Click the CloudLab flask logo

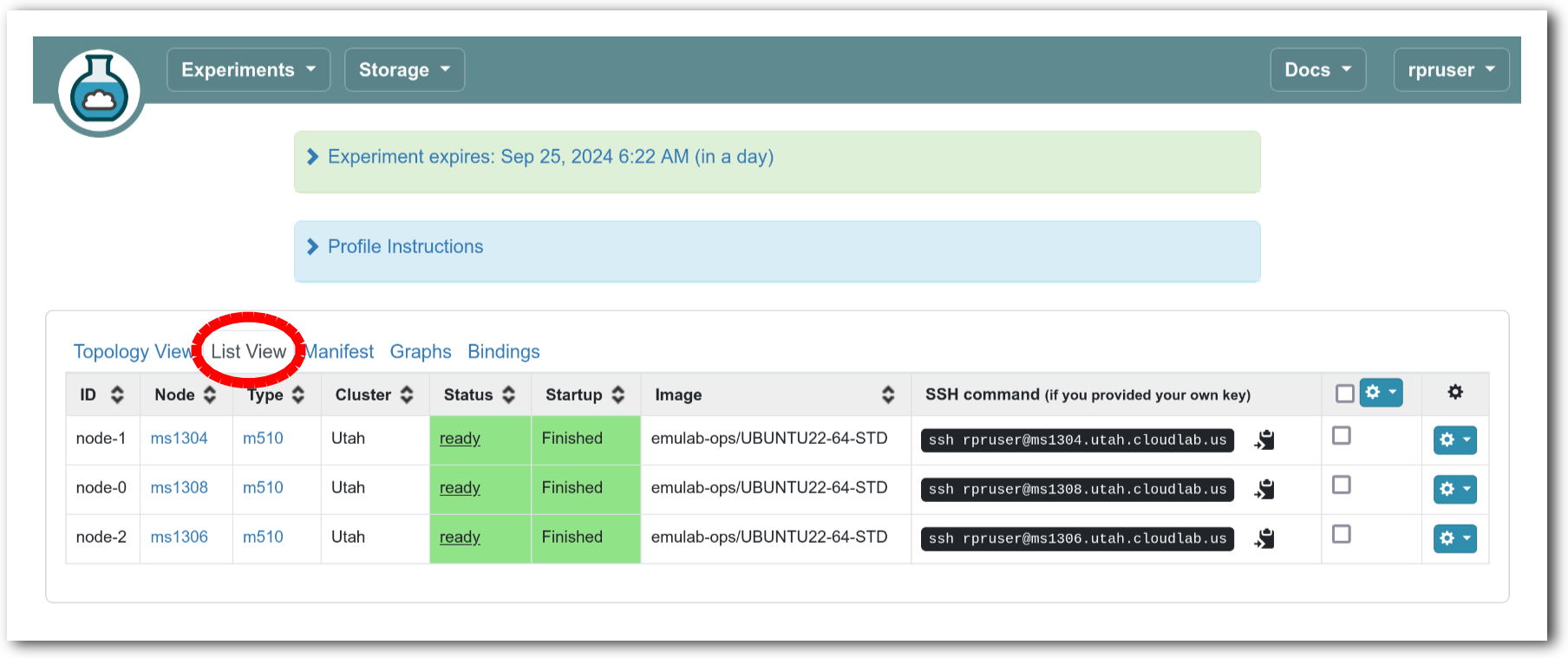99,93
